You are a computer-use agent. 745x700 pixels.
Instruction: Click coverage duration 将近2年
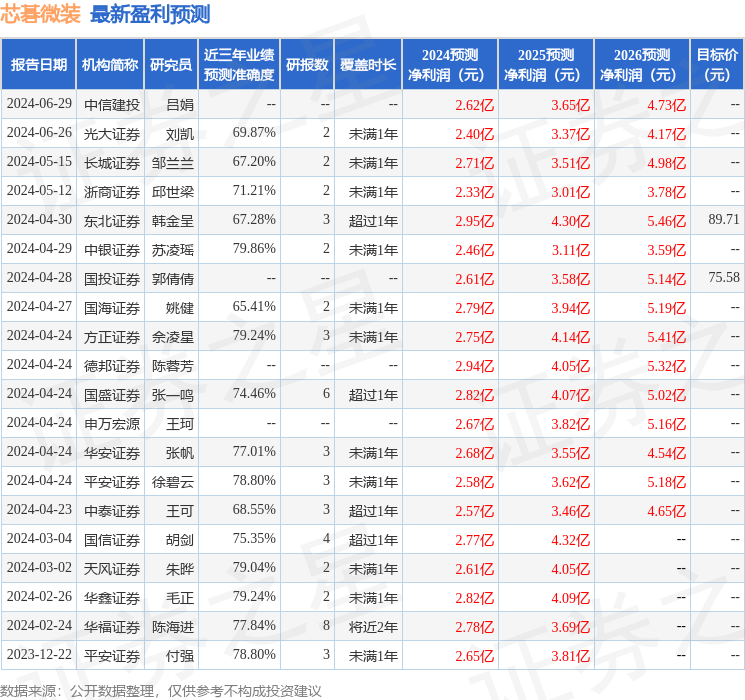coord(373,627)
